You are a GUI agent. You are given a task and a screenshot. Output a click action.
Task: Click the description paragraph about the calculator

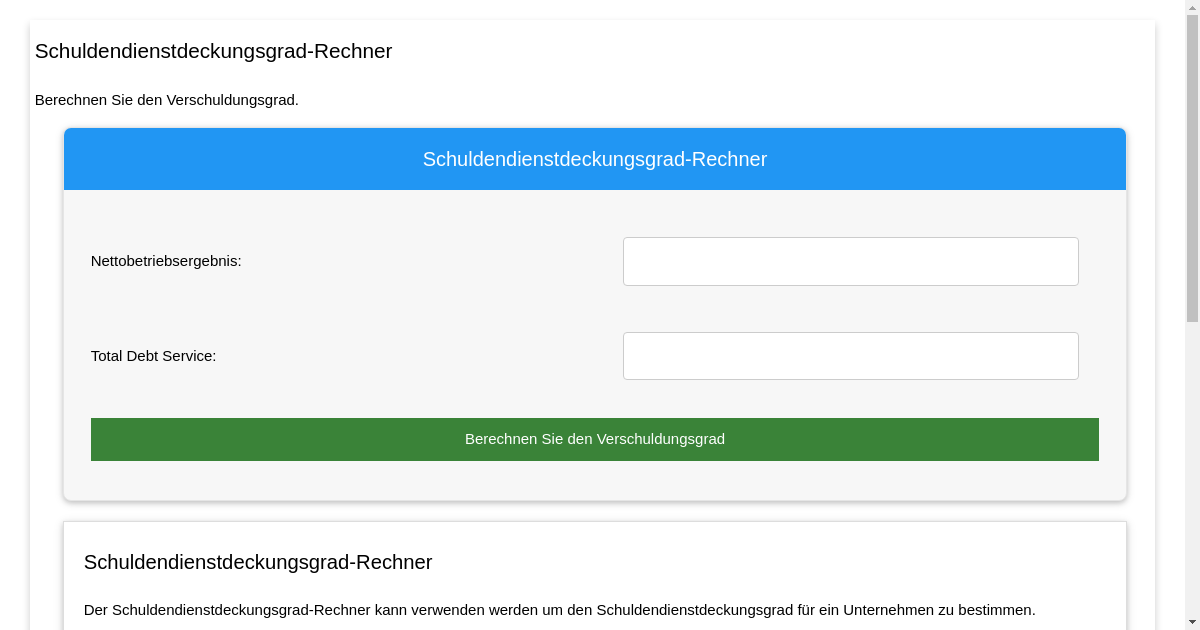tap(560, 609)
